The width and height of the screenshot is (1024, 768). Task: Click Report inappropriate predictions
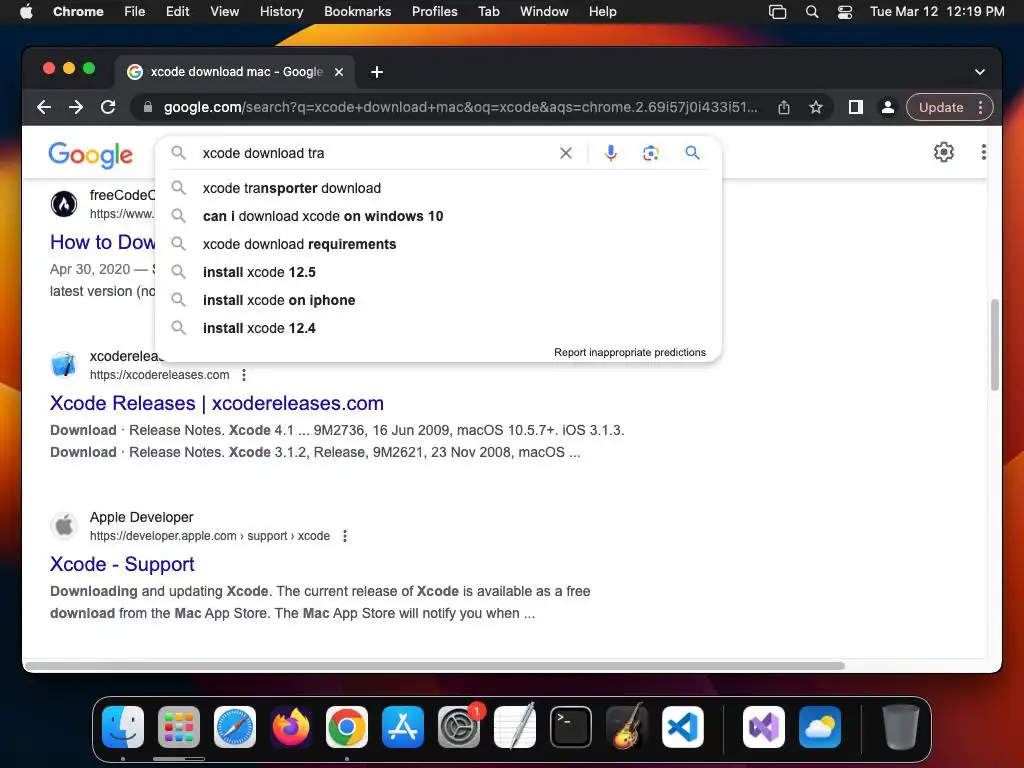tap(630, 353)
